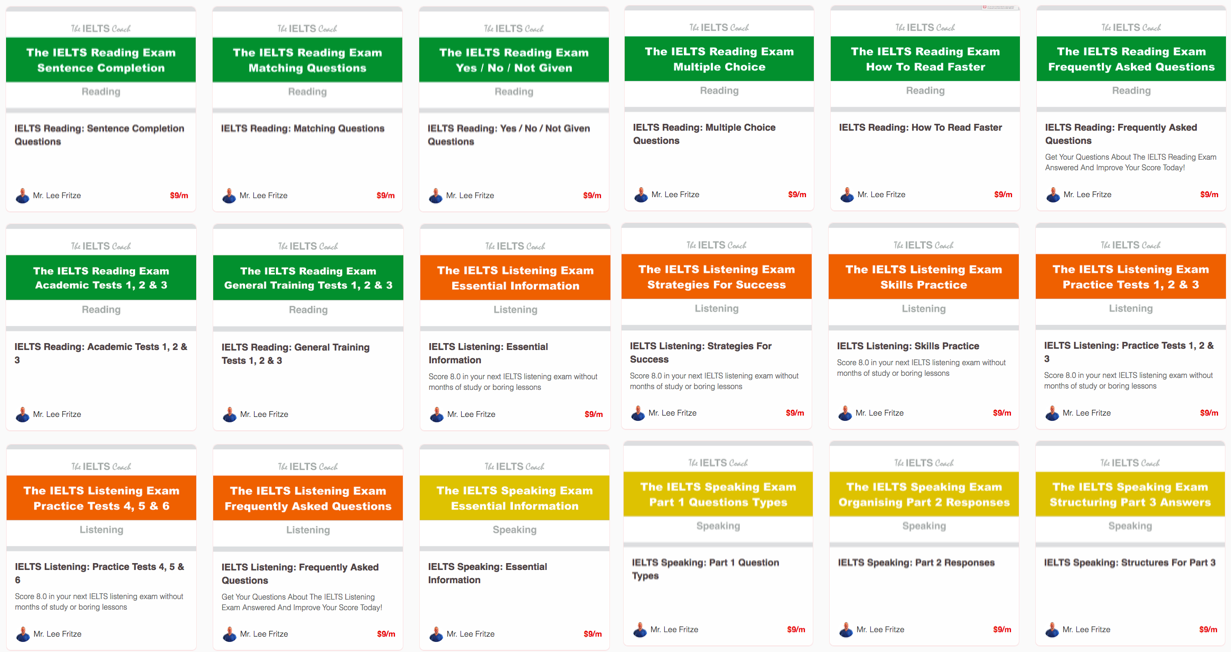The width and height of the screenshot is (1231, 652).
Task: Open the yellow Organising Part 2 Responses banner
Action: (x=924, y=495)
